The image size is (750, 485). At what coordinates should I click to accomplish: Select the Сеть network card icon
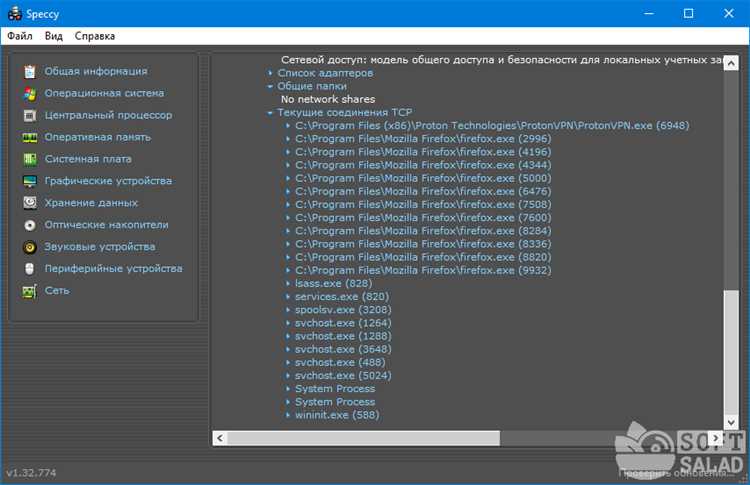(30, 291)
